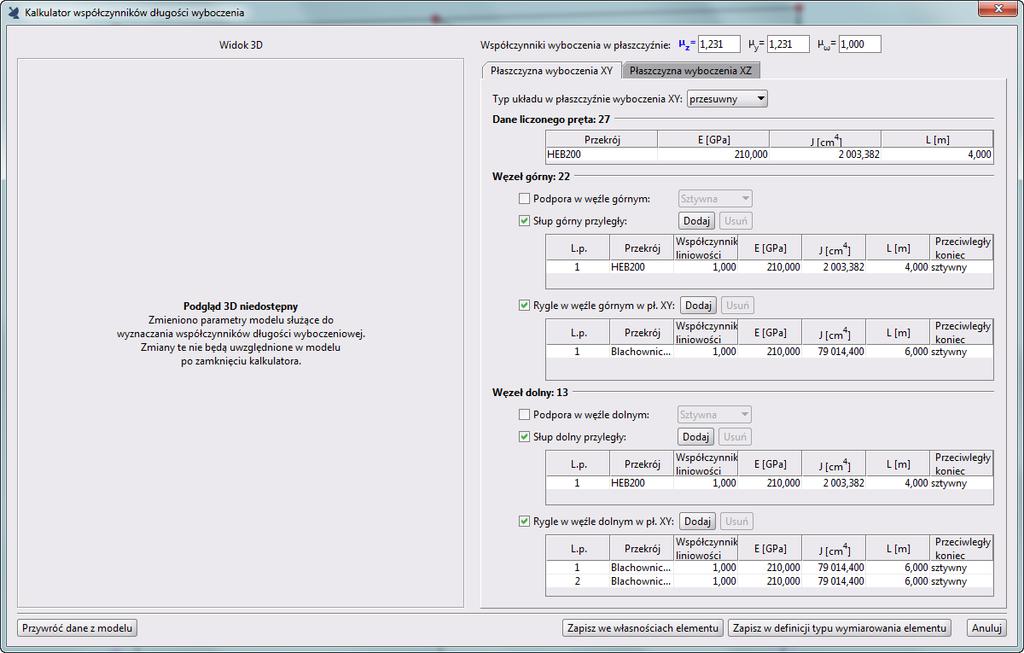This screenshot has width=1024, height=653.
Task: Click L value 6,000 in upper node beams table
Action: click(x=898, y=351)
